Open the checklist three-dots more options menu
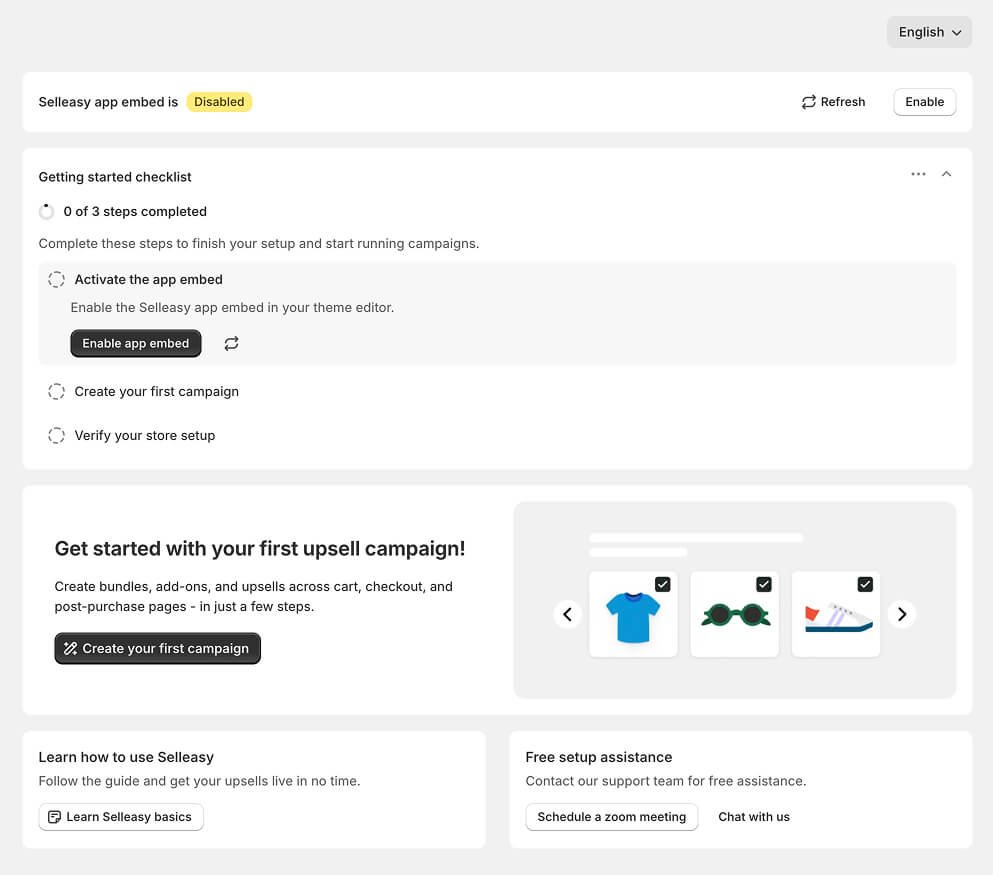Image resolution: width=993 pixels, height=875 pixels. point(918,174)
